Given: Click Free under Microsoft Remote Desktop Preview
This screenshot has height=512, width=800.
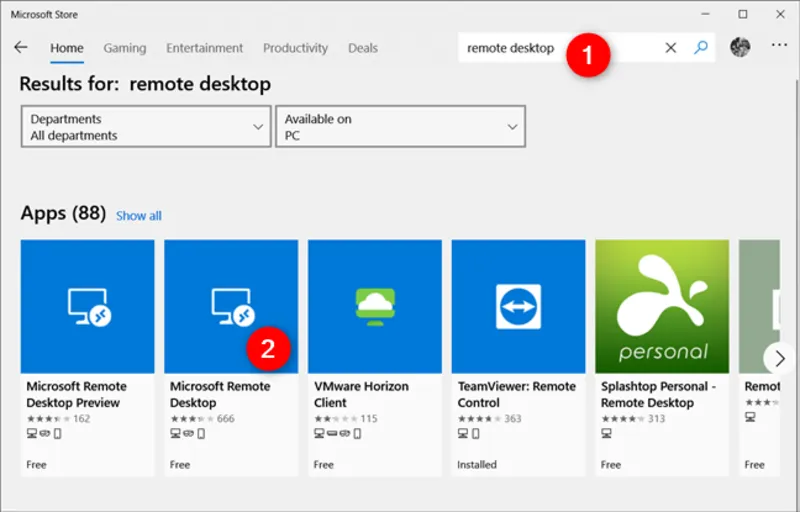Looking at the screenshot, I should [36, 465].
